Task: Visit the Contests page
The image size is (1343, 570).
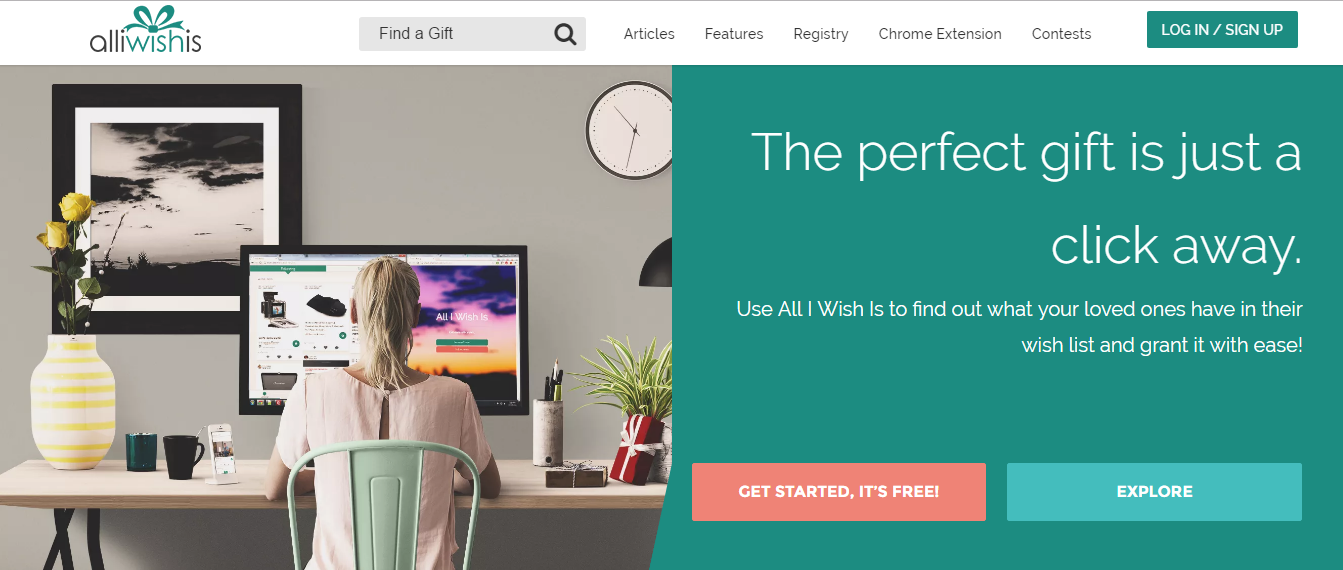Action: point(1061,34)
